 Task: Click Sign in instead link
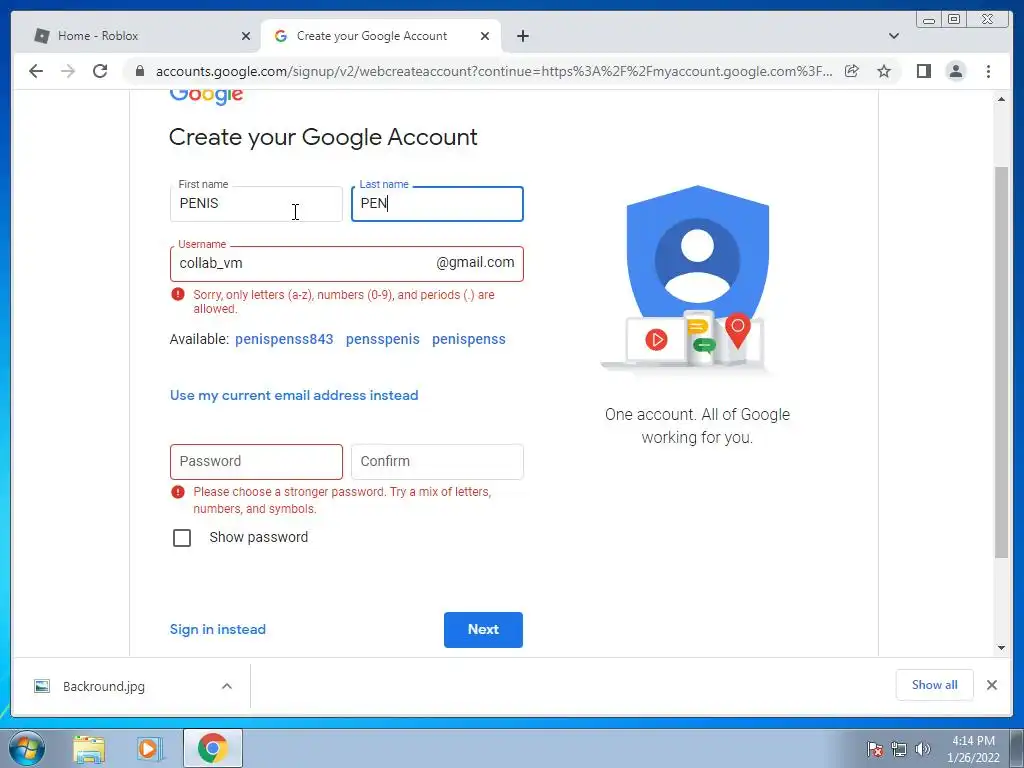(217, 630)
